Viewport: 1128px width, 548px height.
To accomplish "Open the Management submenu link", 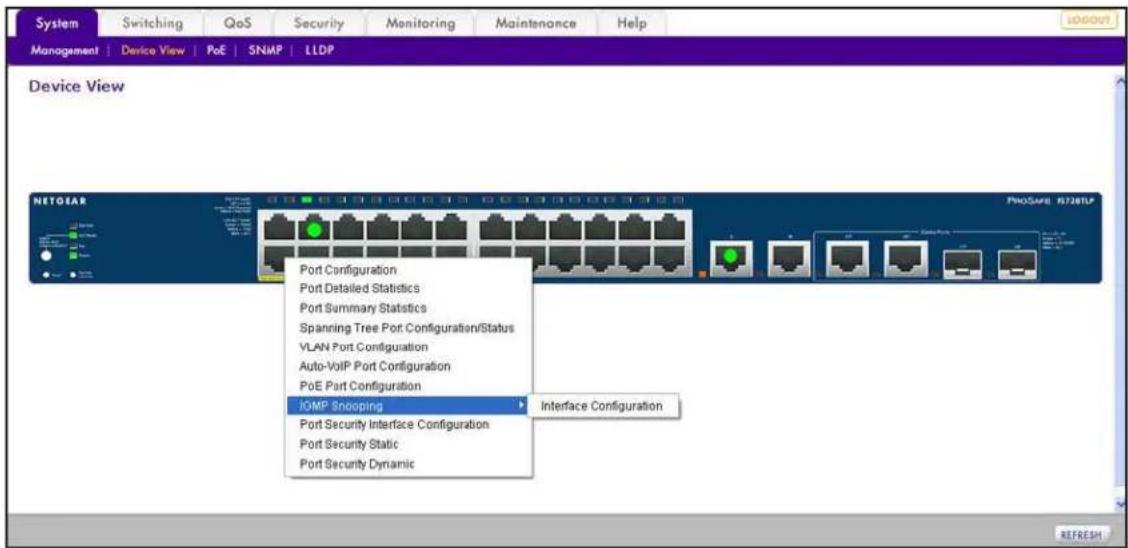I will pyautogui.click(x=63, y=51).
